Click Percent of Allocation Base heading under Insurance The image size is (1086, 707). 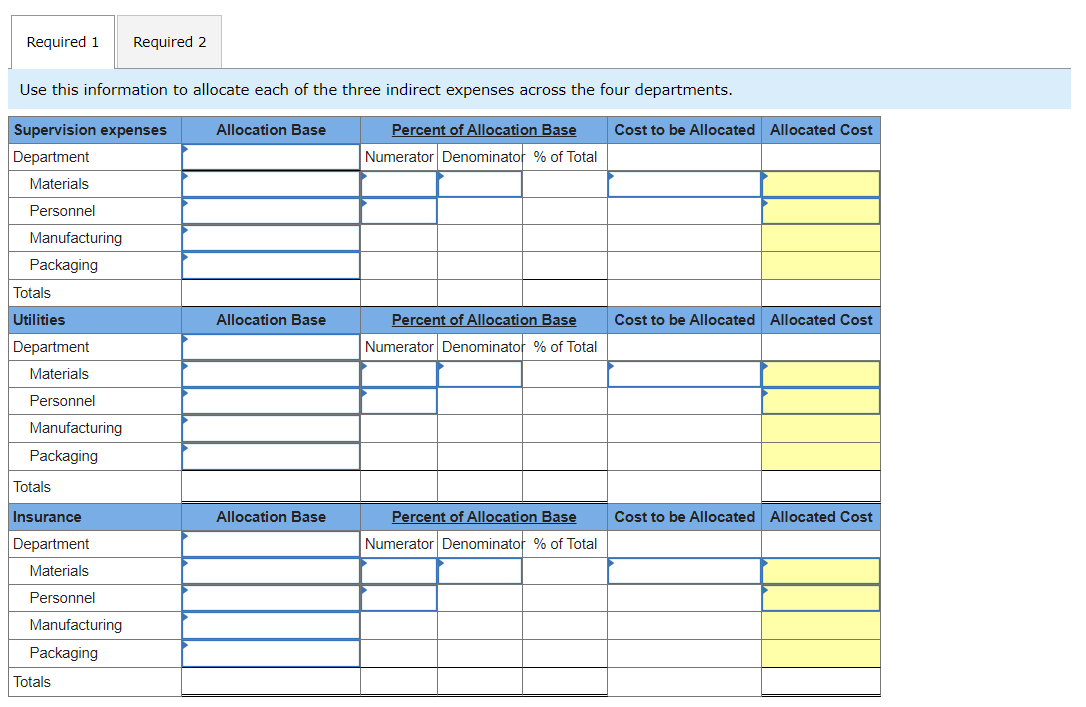[x=484, y=517]
